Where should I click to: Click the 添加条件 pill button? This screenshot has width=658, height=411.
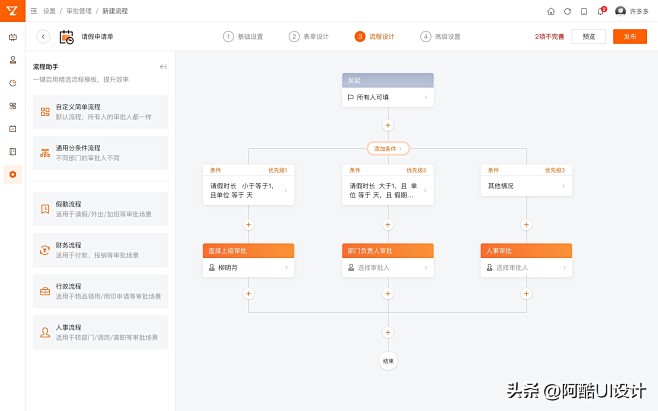[x=388, y=149]
